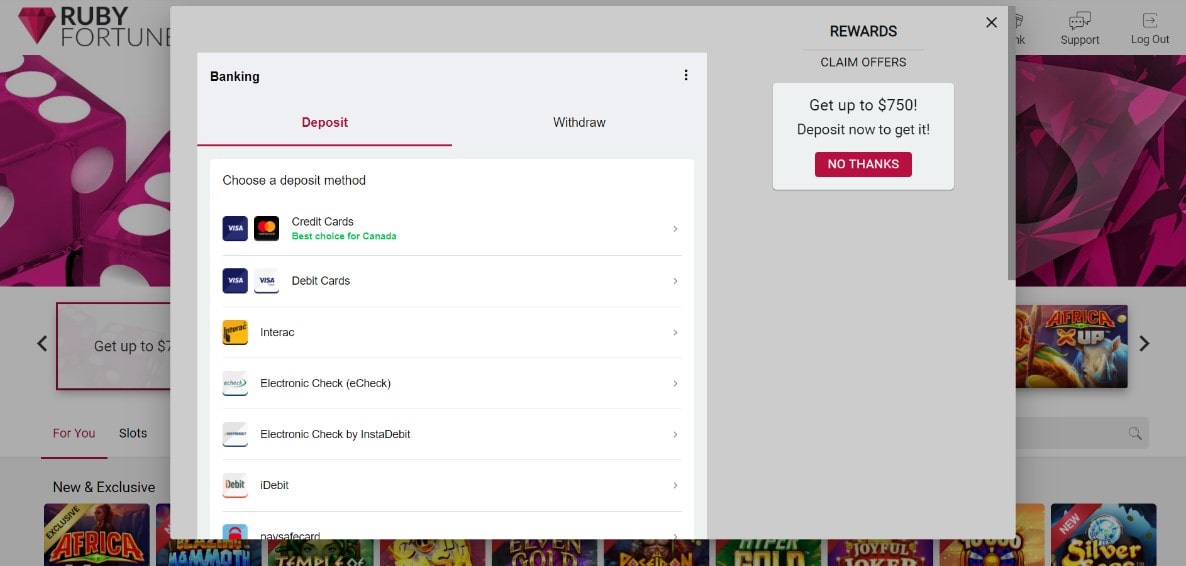
Task: Click 'Best choice for Canada' text
Action: coord(344,236)
